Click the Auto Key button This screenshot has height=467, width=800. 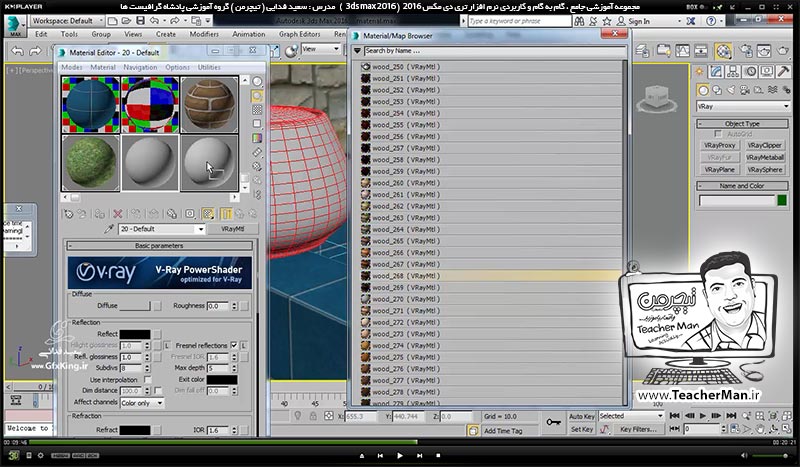click(582, 416)
